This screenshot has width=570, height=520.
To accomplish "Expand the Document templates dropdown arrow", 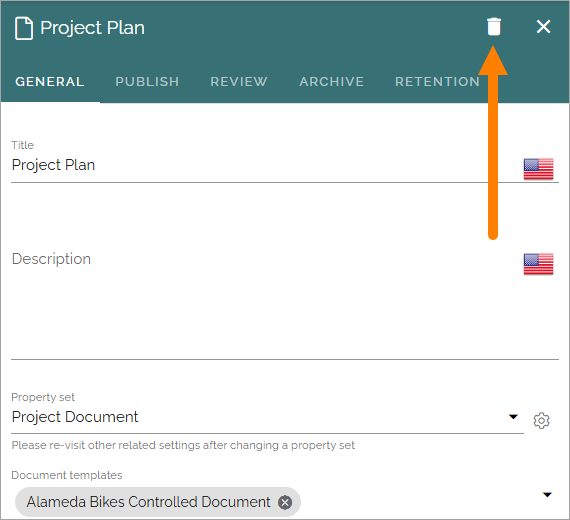I will 547,495.
